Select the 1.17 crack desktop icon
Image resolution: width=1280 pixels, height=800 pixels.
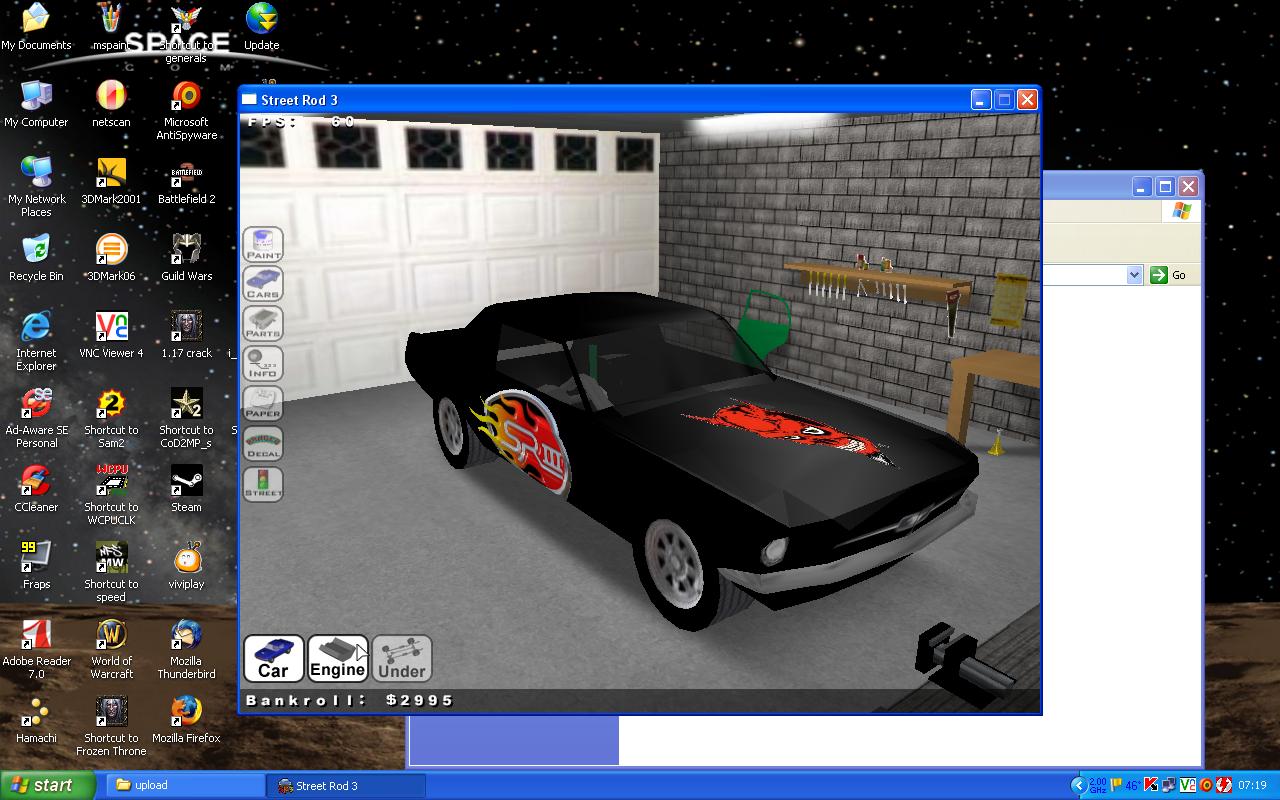(x=186, y=335)
